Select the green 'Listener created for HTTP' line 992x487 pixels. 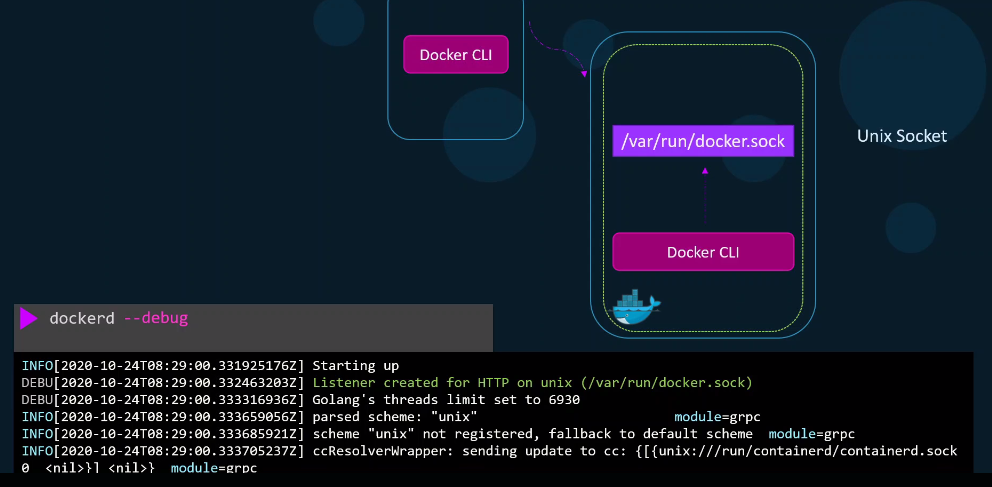point(533,383)
